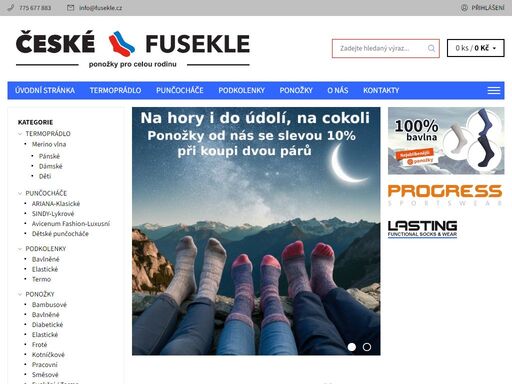Open Froté socks subcategory

pos(39,345)
